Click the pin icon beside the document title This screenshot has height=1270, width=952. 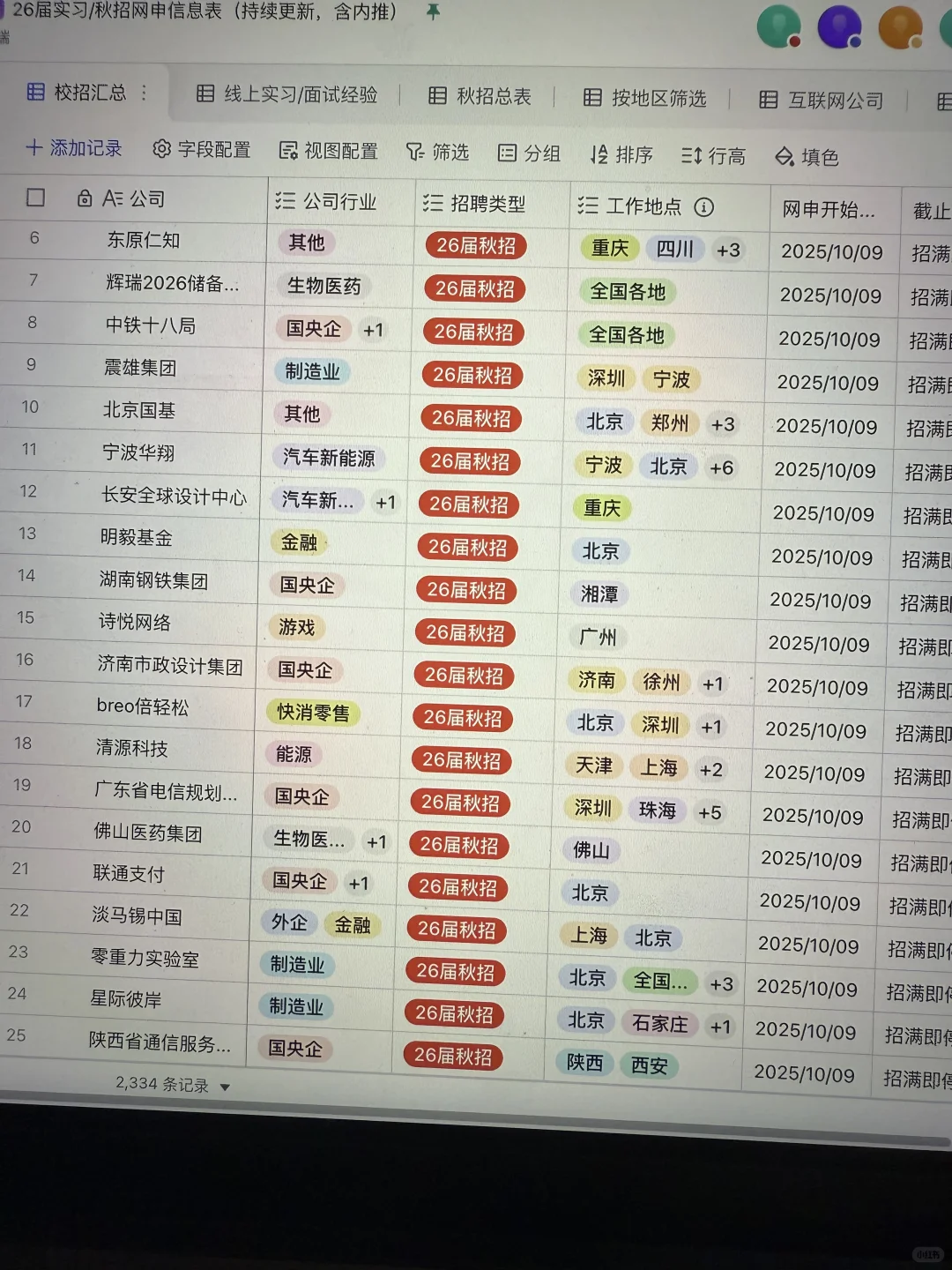[433, 11]
